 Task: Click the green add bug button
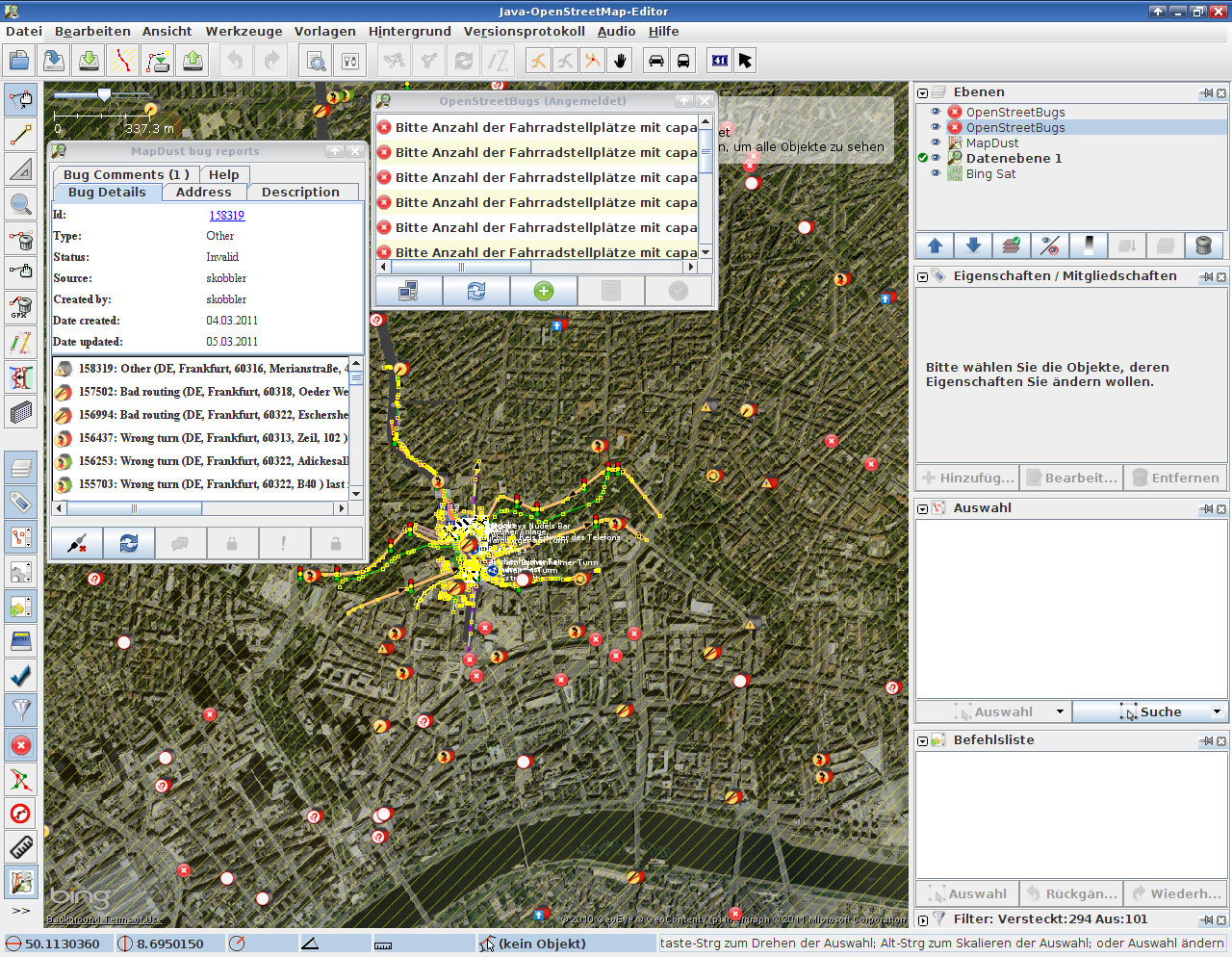click(544, 291)
